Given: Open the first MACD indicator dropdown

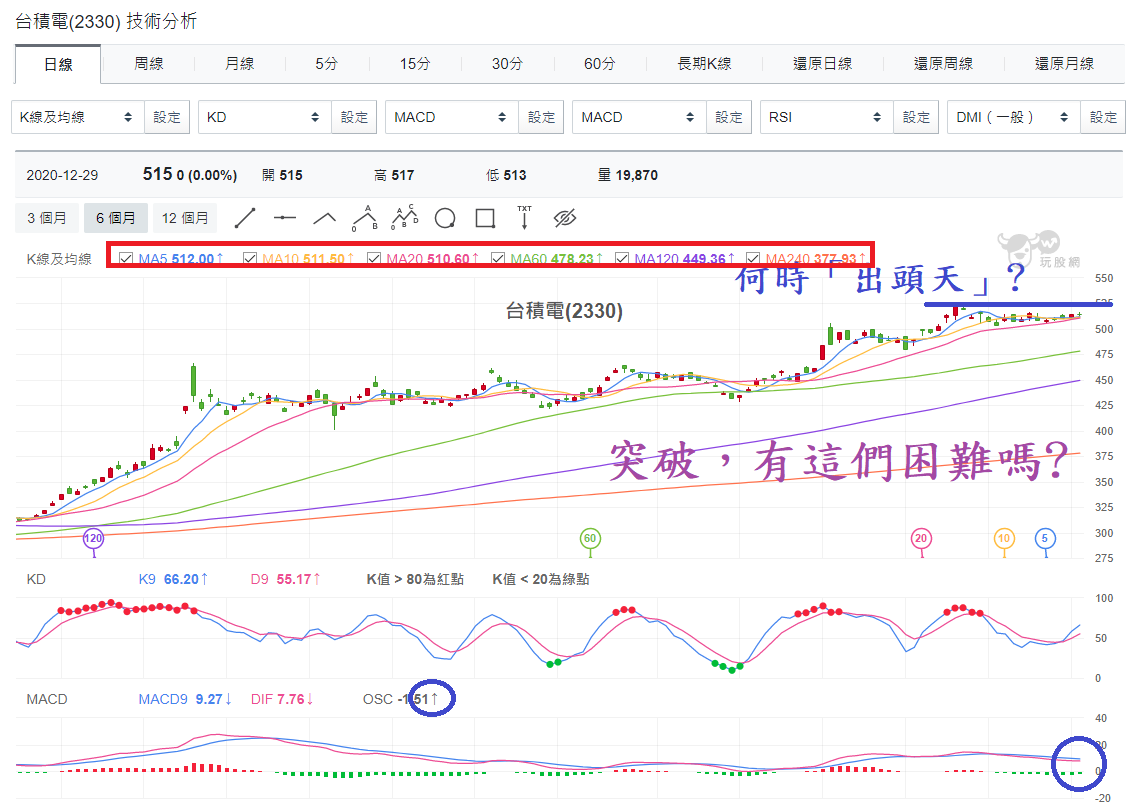Looking at the screenshot, I should pos(451,117).
